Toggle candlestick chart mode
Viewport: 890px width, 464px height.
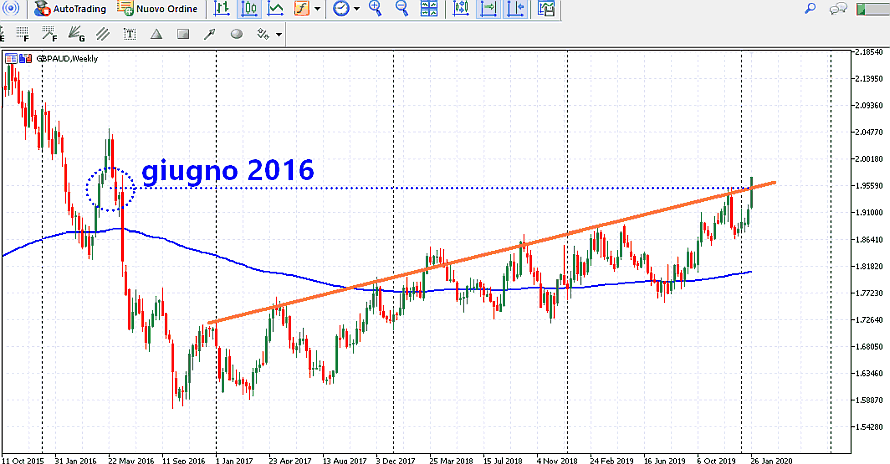pyautogui.click(x=248, y=9)
